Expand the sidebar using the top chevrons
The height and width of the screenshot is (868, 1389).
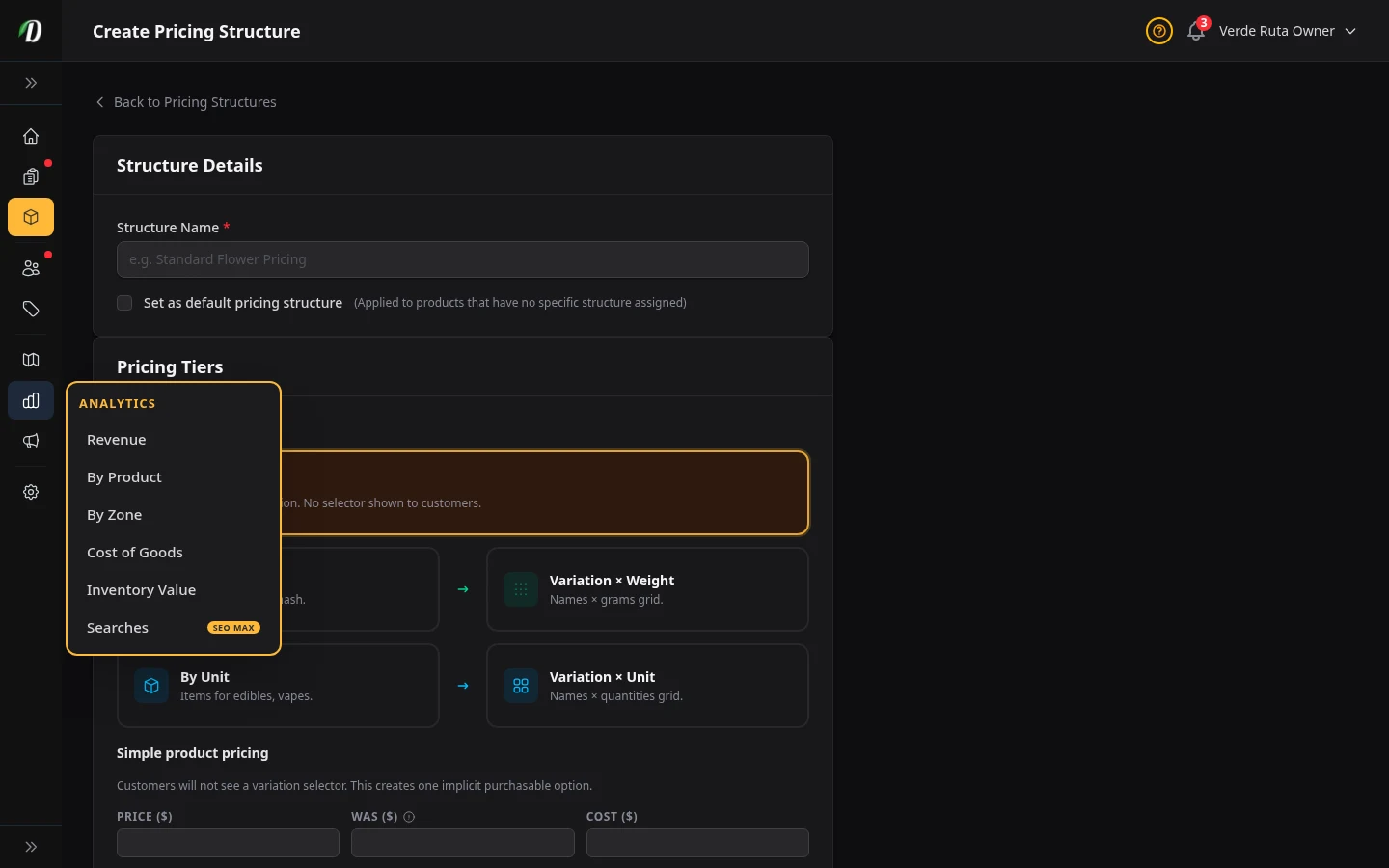point(31,83)
